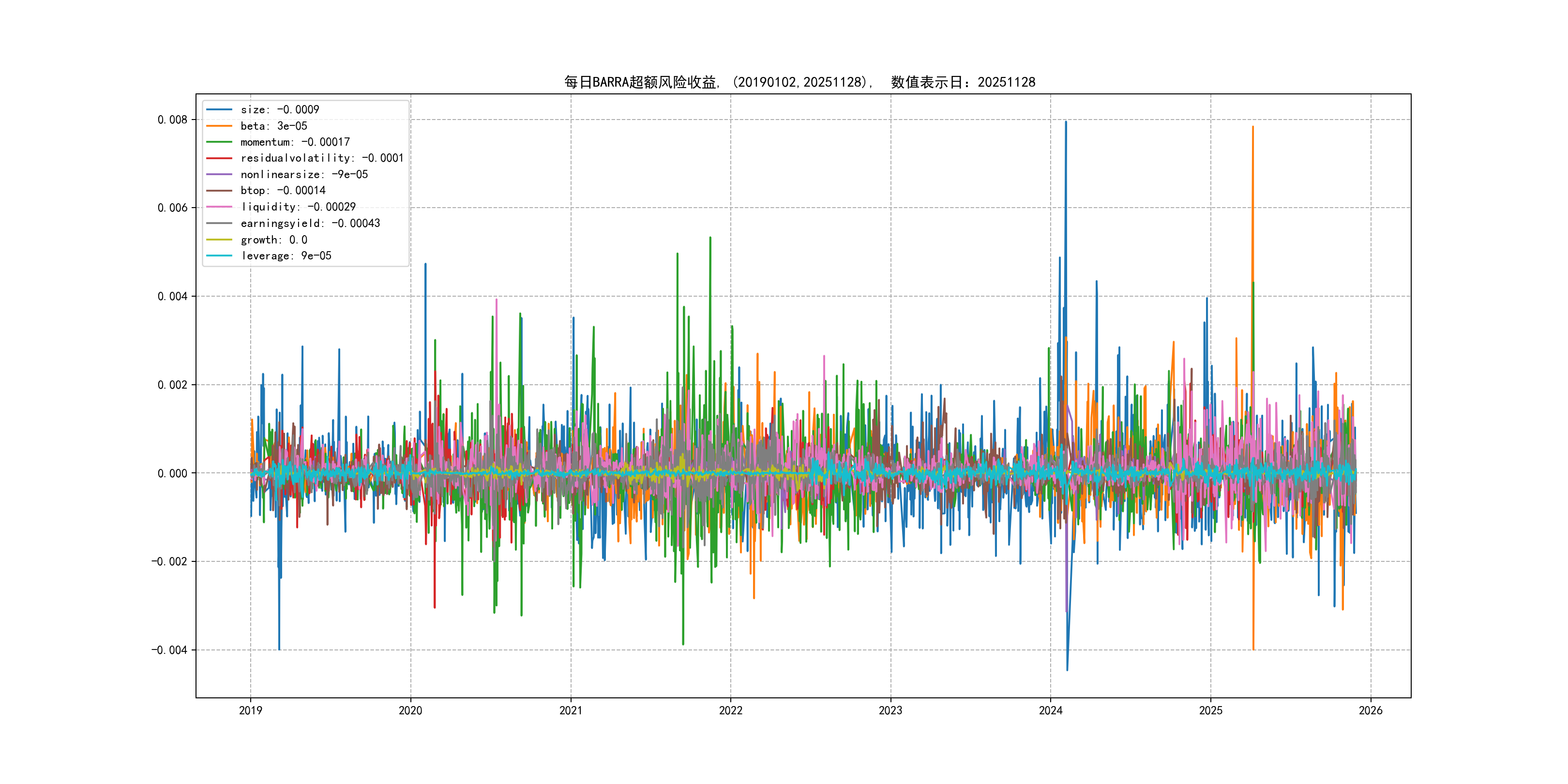Select the 'liquidity: -0.00029' legend label
Viewport: 1568px width, 784px height.
click(298, 207)
